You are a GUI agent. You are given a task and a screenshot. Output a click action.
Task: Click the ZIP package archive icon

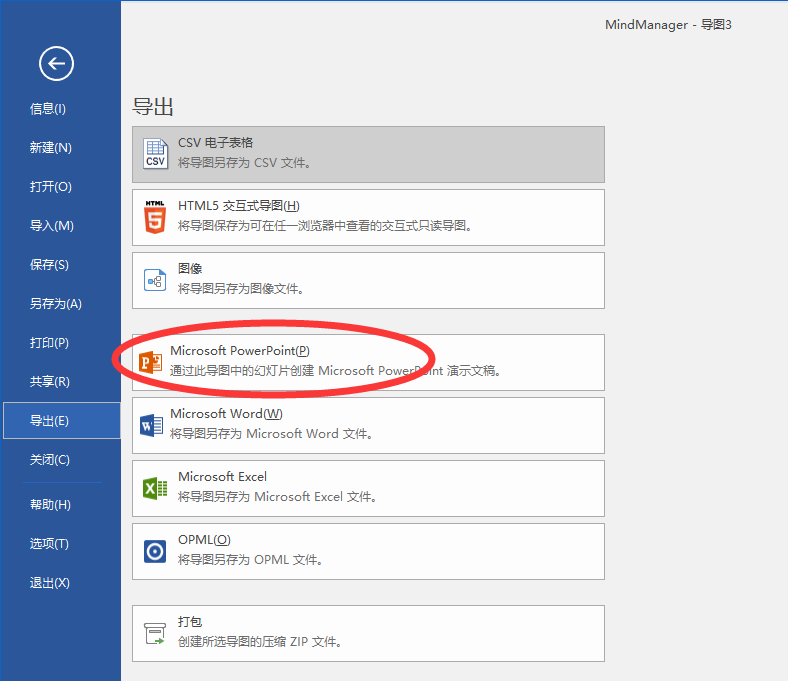[x=155, y=633]
